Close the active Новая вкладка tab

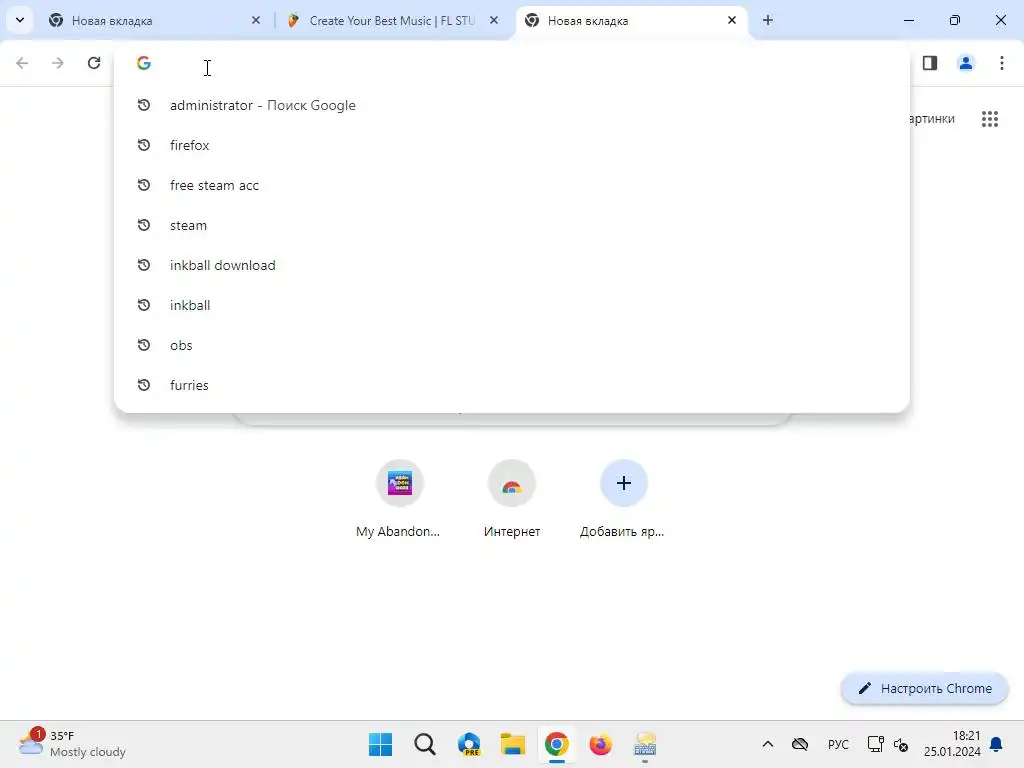731,21
